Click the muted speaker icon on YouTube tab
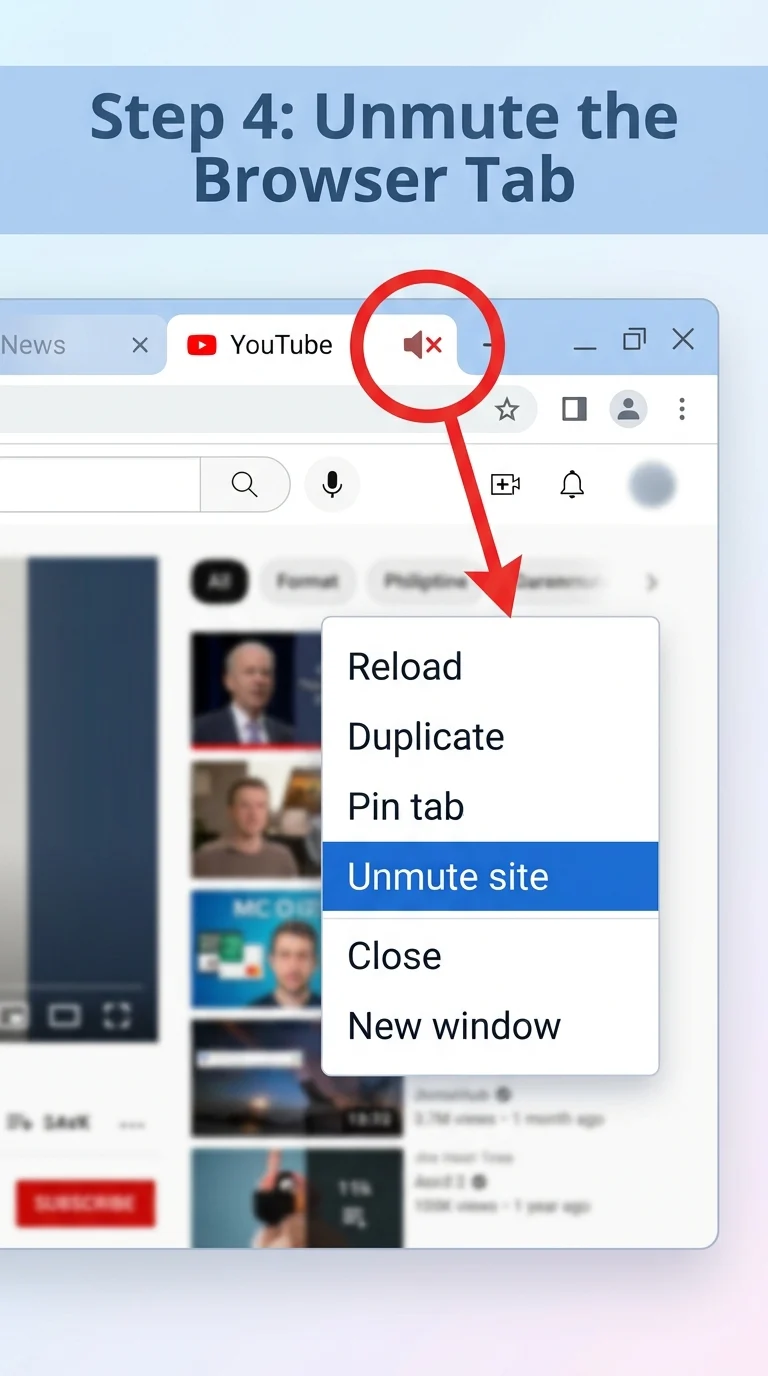Viewport: 768px width, 1376px height. tap(422, 346)
